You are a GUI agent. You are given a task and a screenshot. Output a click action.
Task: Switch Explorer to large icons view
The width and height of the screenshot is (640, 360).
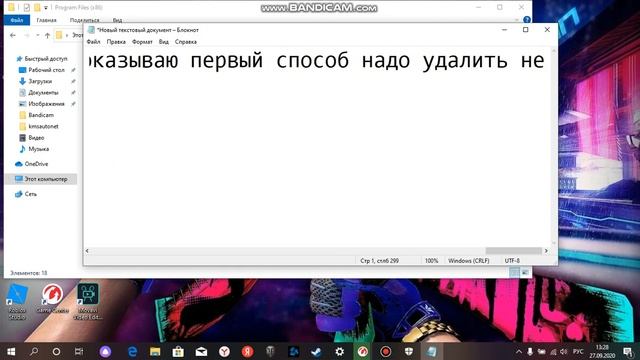(x=525, y=272)
